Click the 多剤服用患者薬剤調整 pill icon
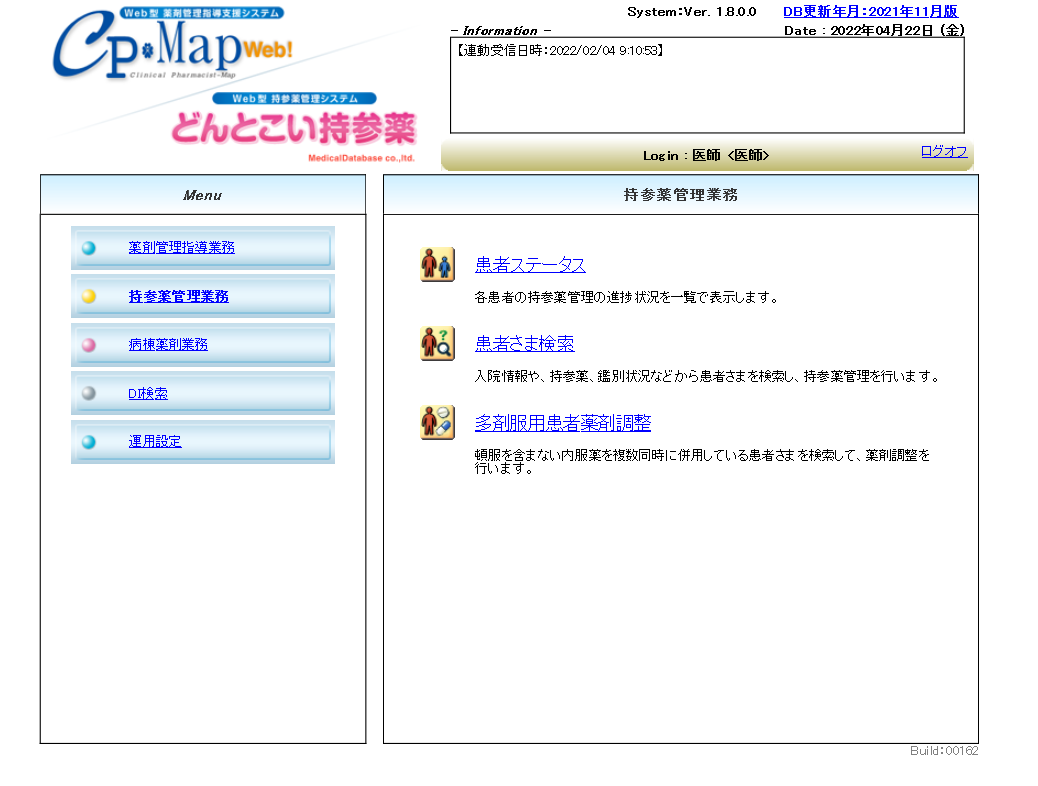Viewport: 1038px width, 786px height. click(437, 422)
